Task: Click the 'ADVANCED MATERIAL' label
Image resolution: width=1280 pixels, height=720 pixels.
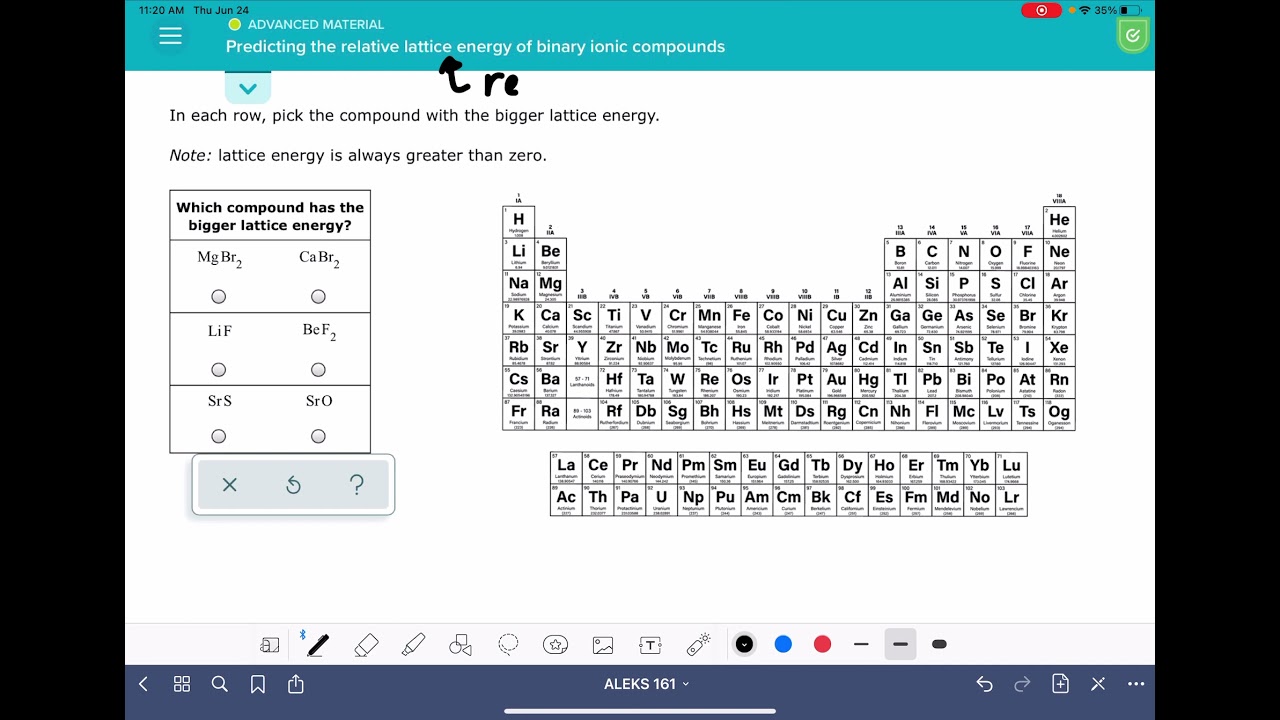Action: (x=315, y=25)
